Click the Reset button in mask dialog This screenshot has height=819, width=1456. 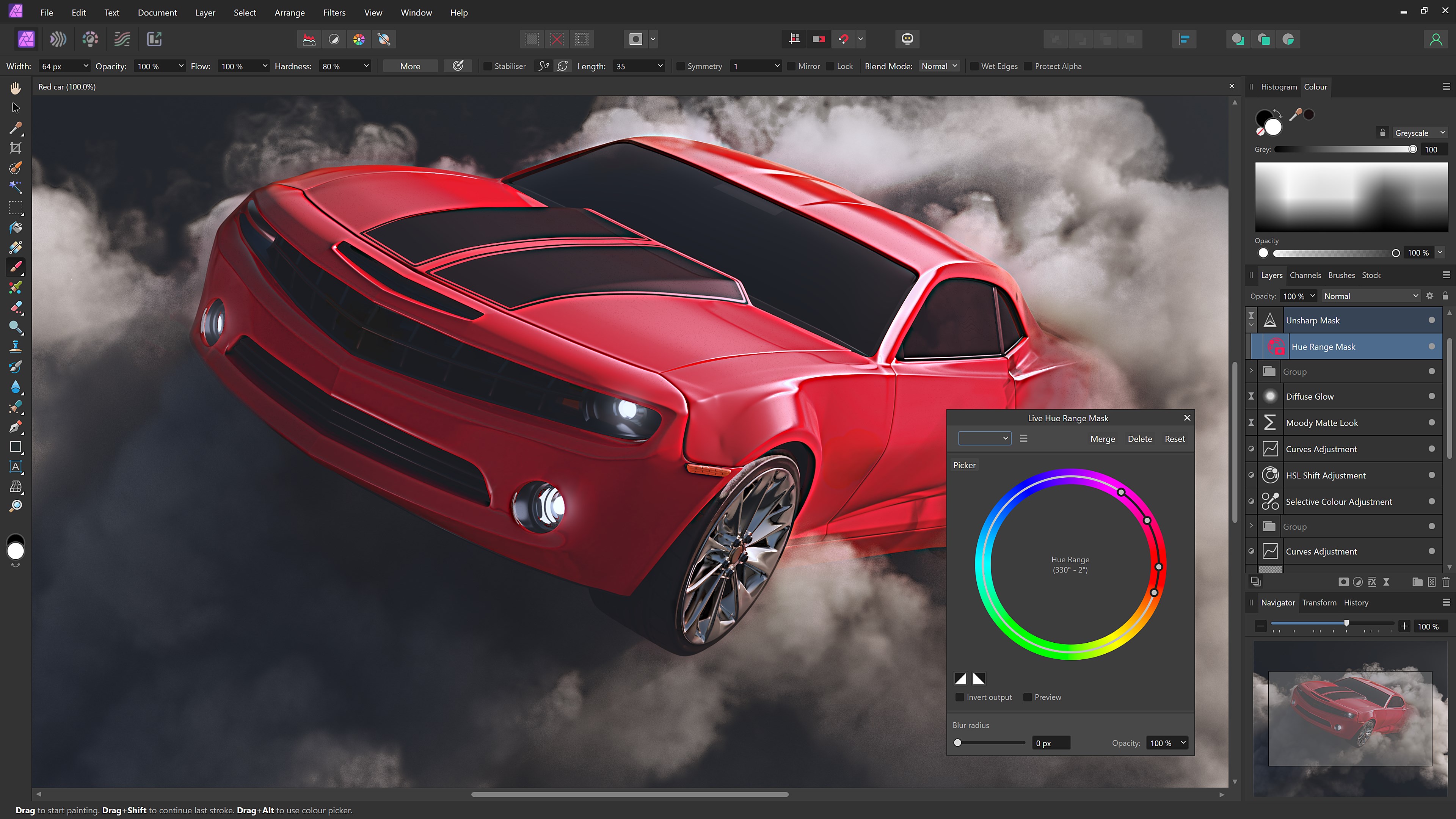[x=1175, y=439]
